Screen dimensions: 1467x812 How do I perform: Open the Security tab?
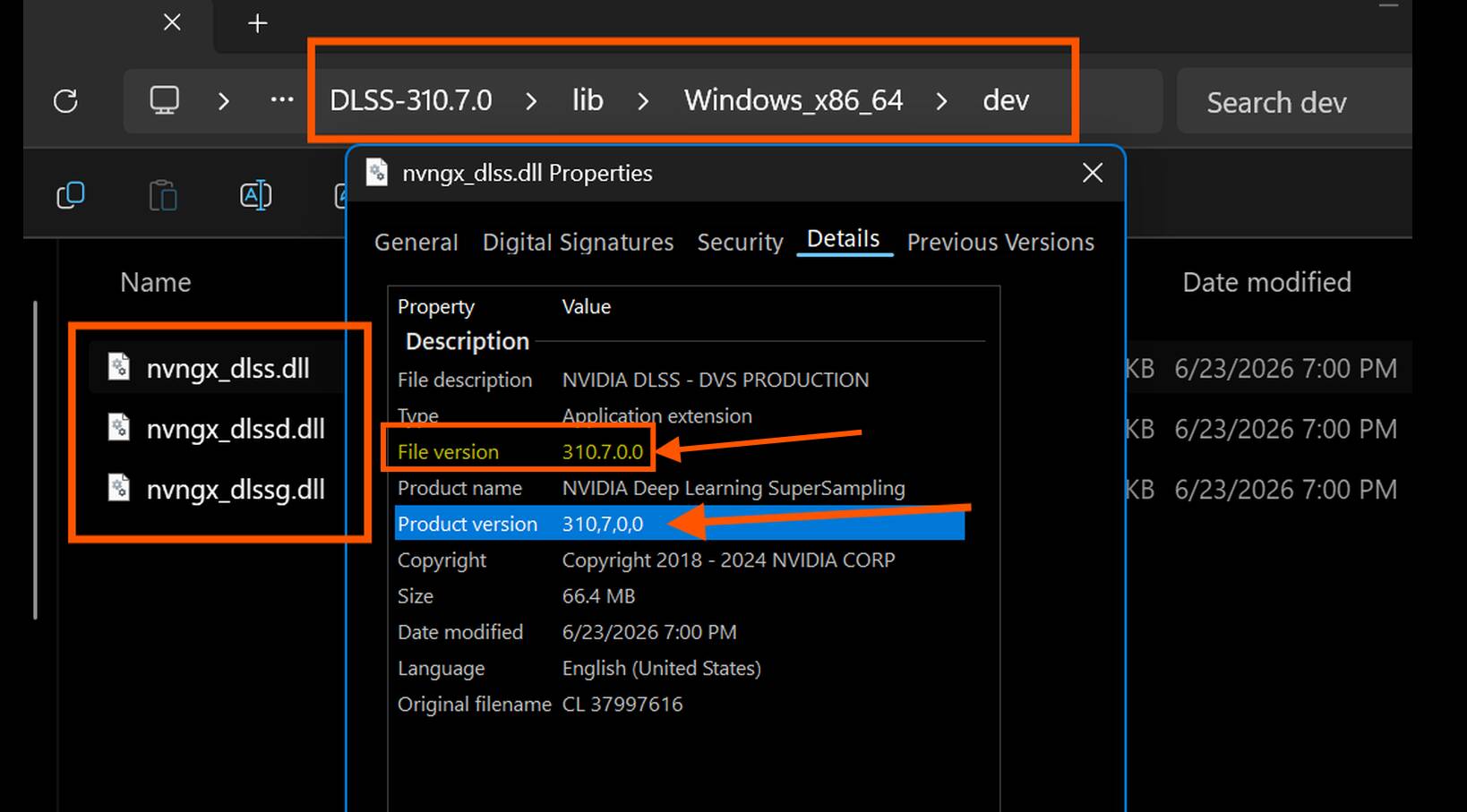[x=741, y=242]
